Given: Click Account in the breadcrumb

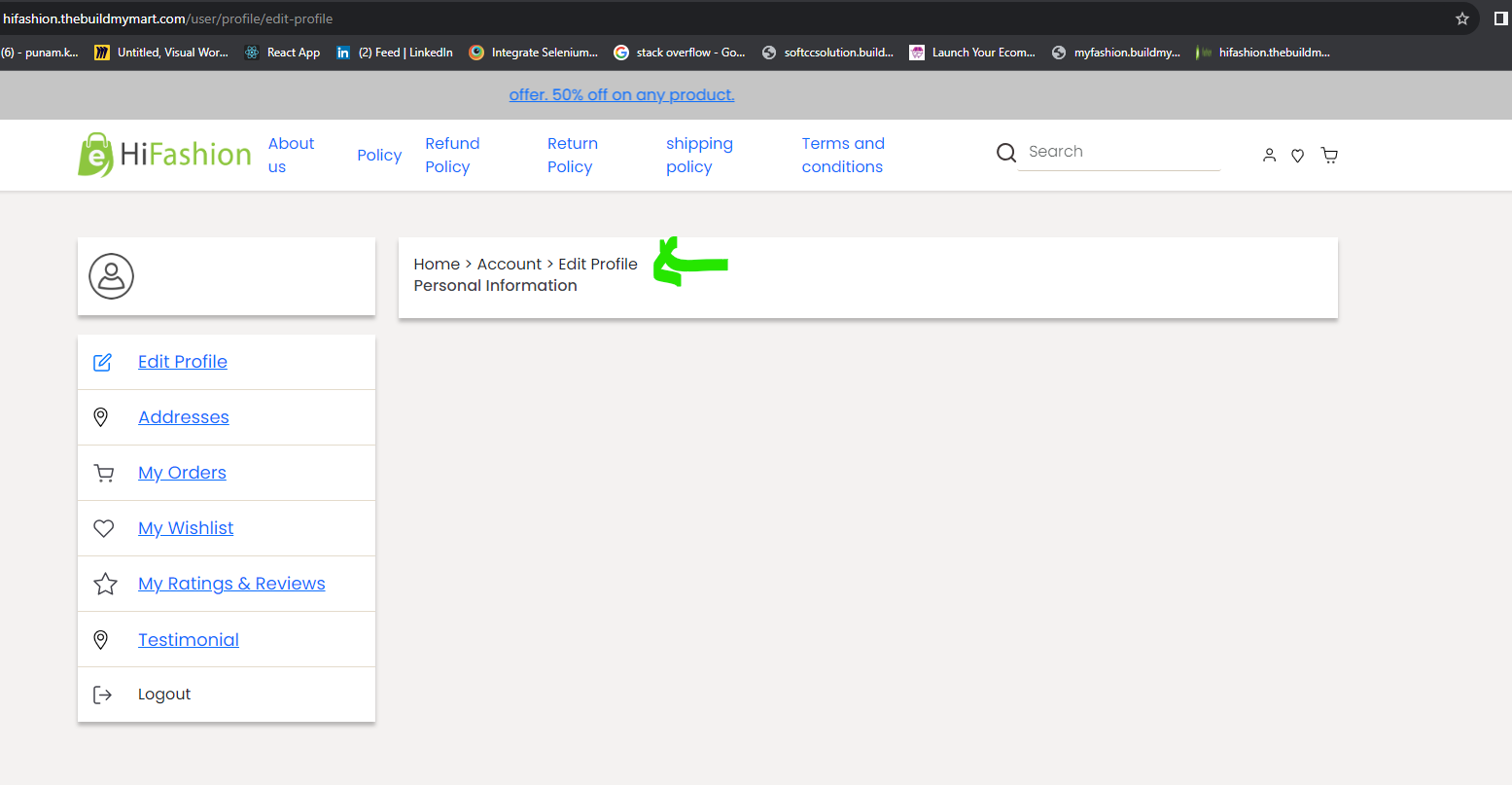Looking at the screenshot, I should [510, 265].
